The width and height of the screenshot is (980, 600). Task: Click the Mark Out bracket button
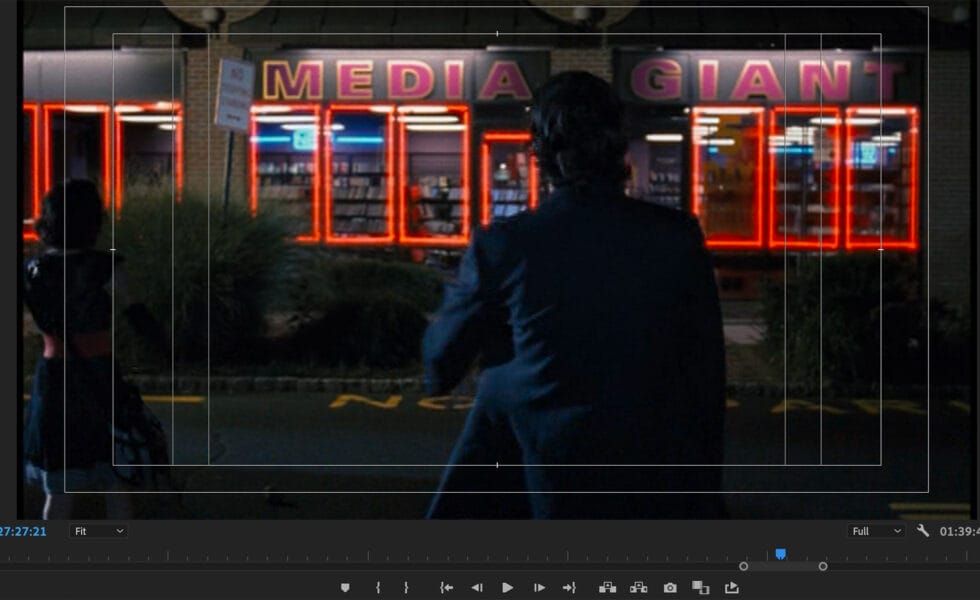406,588
